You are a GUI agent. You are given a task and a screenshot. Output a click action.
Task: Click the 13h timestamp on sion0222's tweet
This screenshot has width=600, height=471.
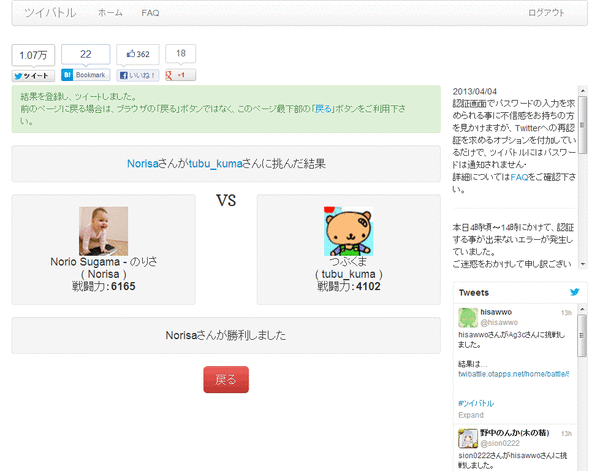click(566, 434)
